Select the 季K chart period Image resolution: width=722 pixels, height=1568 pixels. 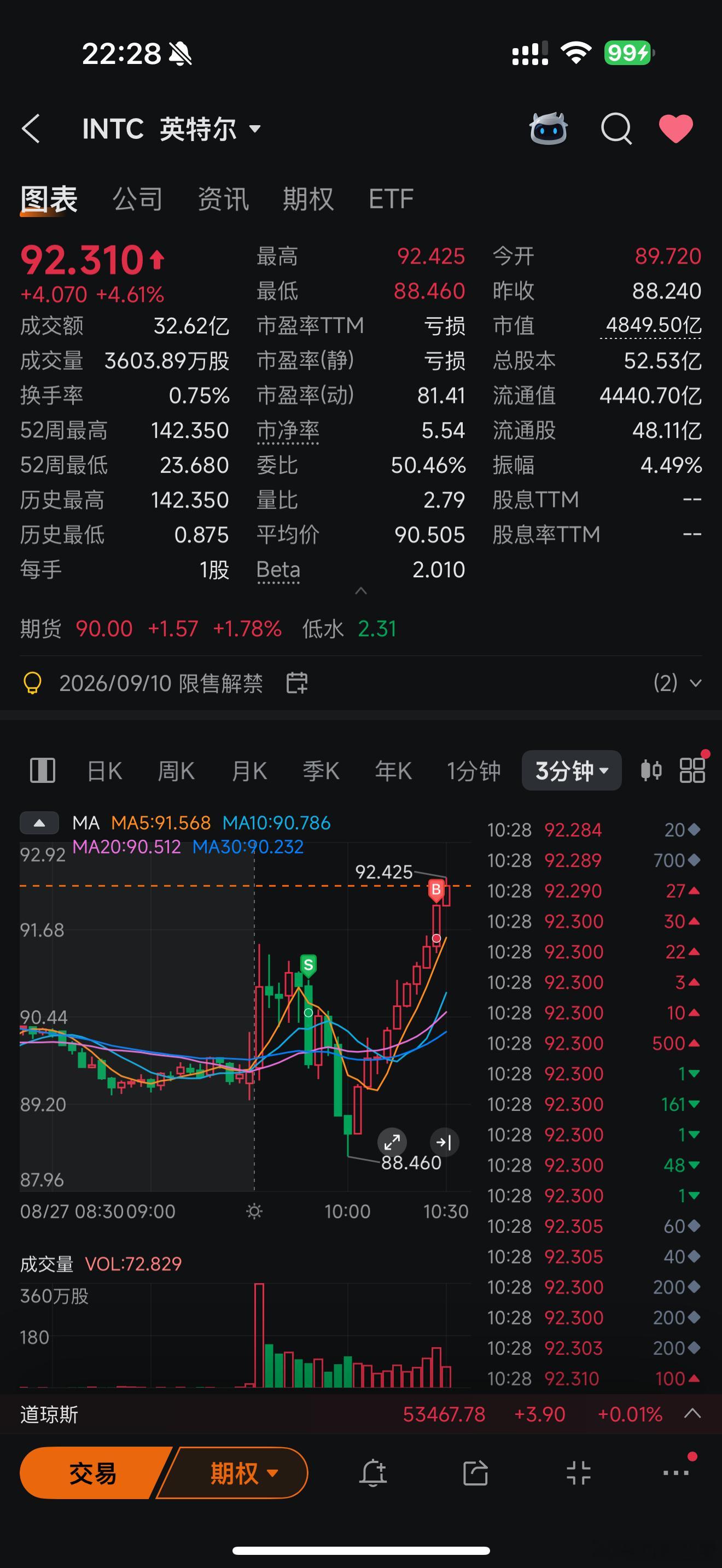point(321,771)
